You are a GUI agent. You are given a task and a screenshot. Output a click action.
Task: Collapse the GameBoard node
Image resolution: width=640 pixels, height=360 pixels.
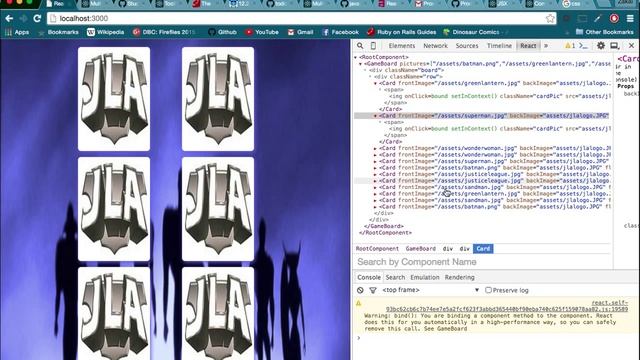tap(360, 64)
